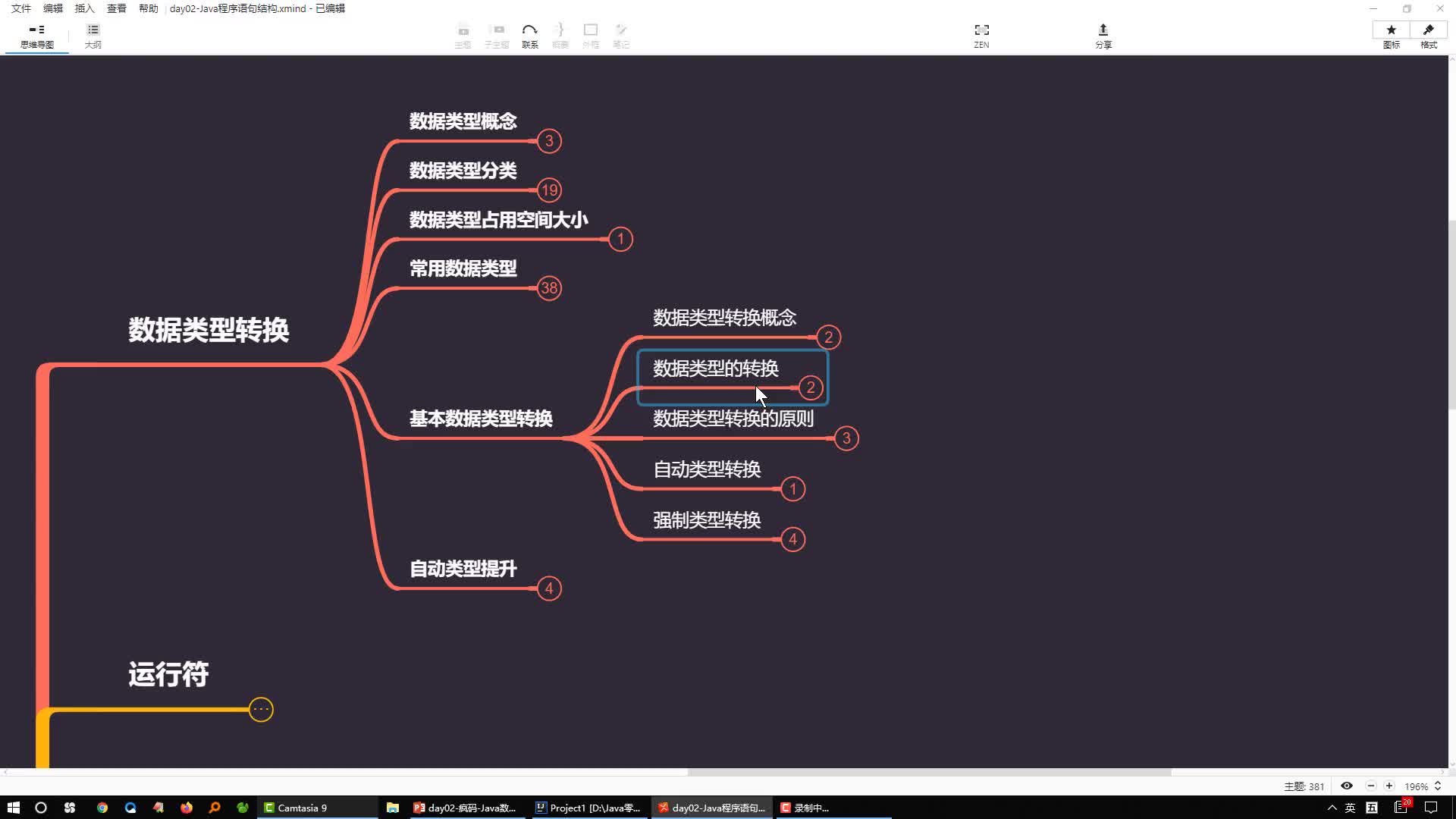The width and height of the screenshot is (1456, 819).
Task: Select the 数据类型的转换 subtopic
Action: click(715, 369)
